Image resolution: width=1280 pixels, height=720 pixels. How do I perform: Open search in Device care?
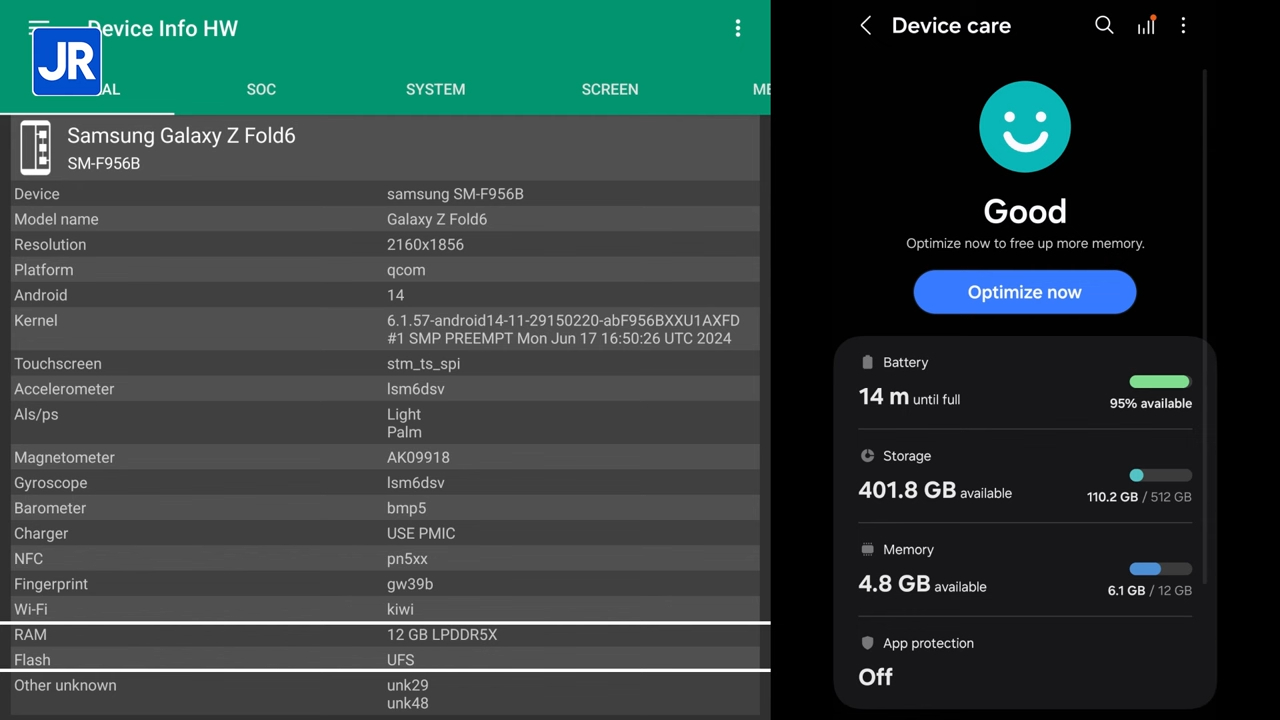coord(1104,26)
